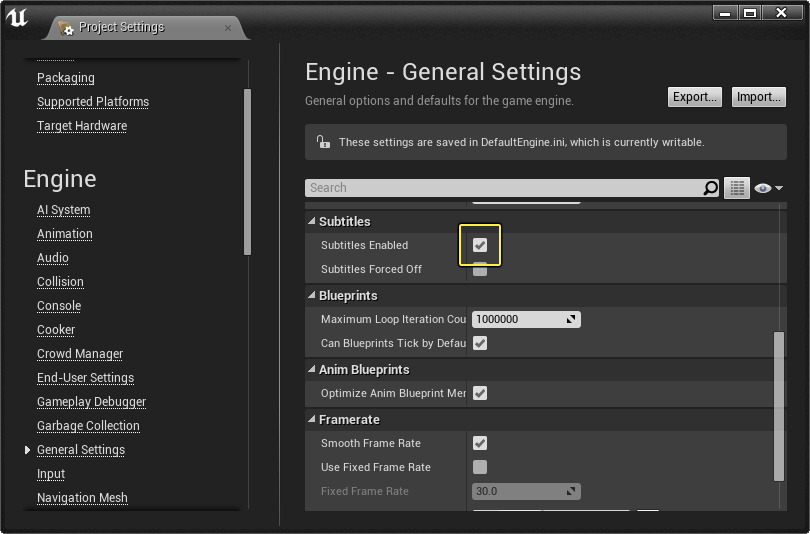Image resolution: width=810 pixels, height=534 pixels.
Task: Collapse the Framerate section
Action: 311,420
